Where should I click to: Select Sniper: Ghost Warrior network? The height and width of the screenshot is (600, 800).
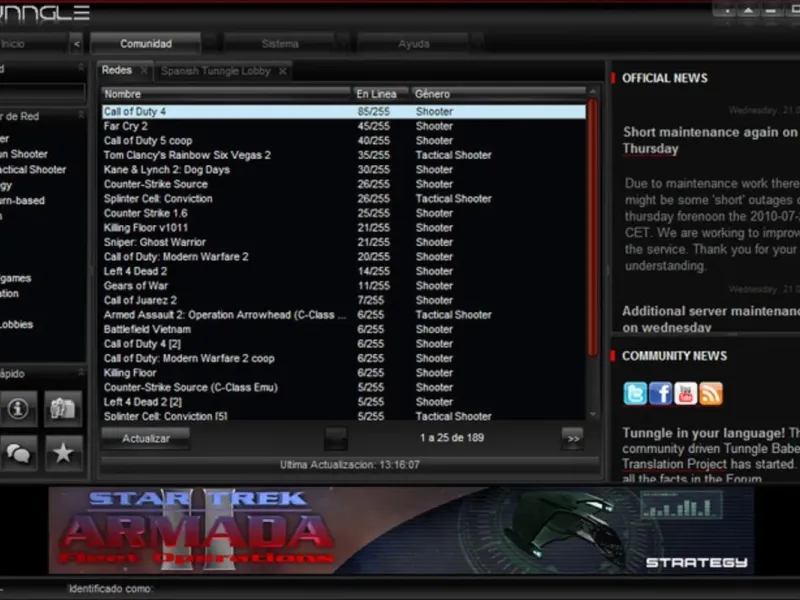[x=343, y=242]
